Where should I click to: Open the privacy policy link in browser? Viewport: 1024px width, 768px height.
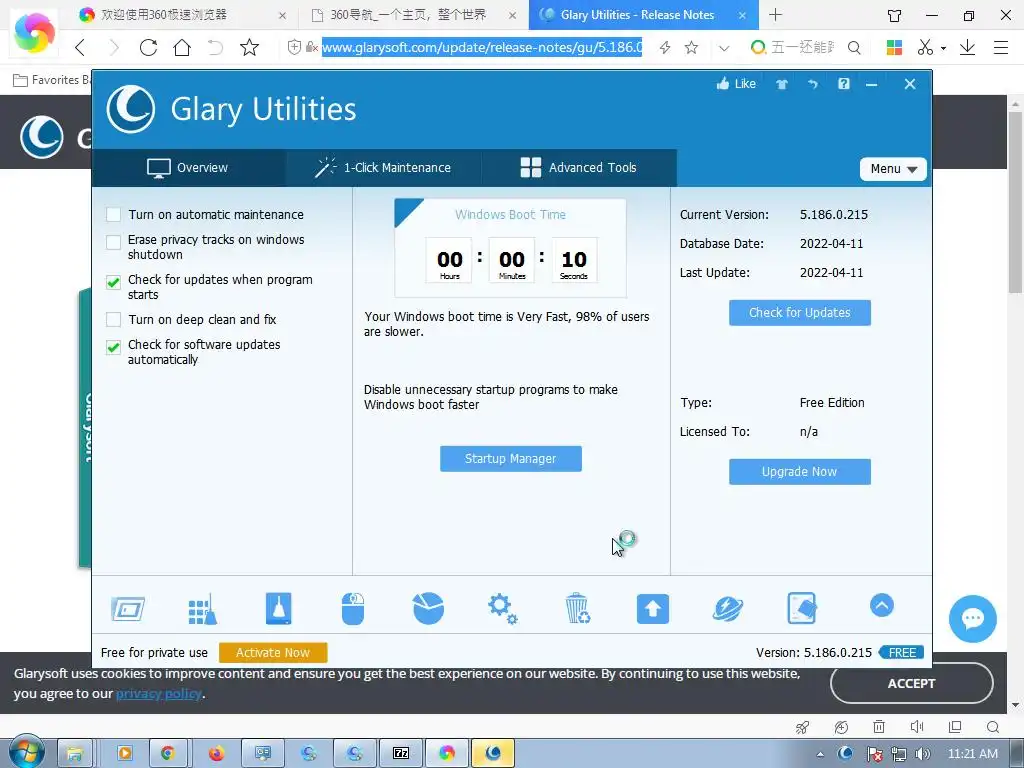pyautogui.click(x=159, y=694)
